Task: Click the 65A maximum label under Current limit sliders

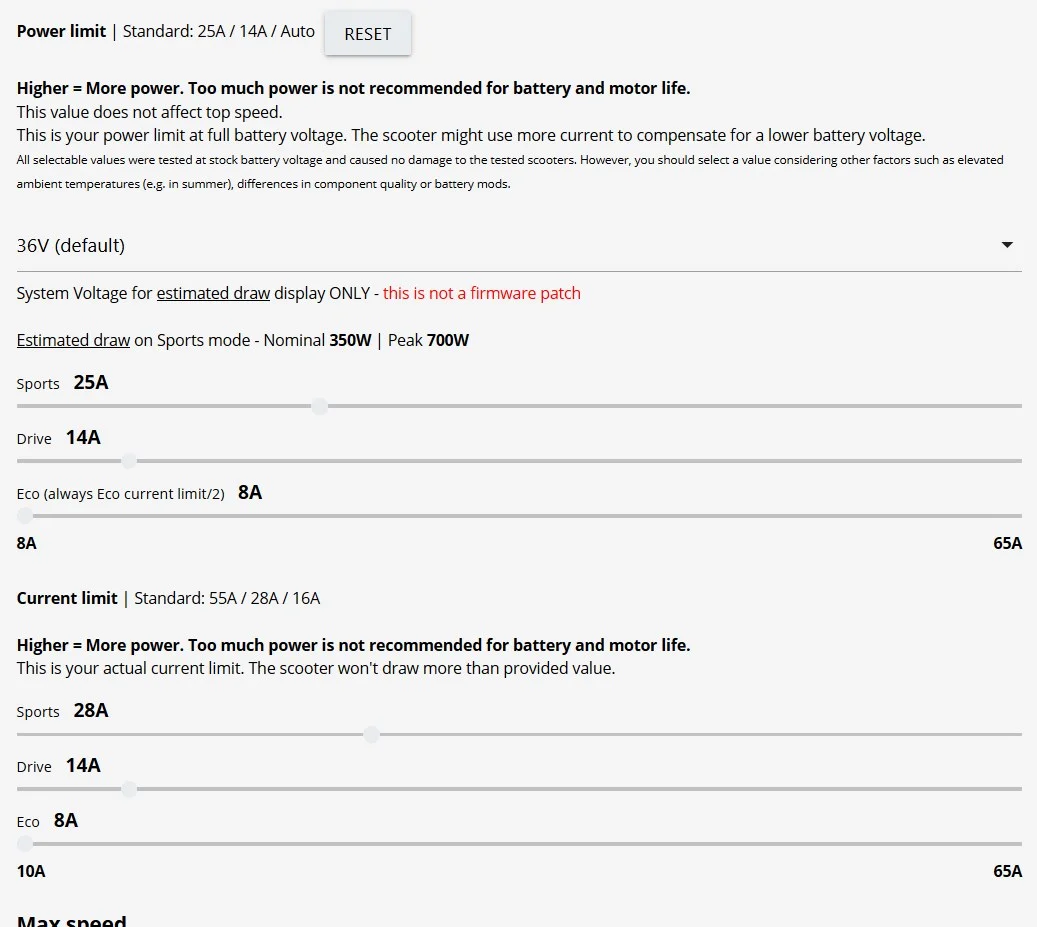Action: point(1007,871)
